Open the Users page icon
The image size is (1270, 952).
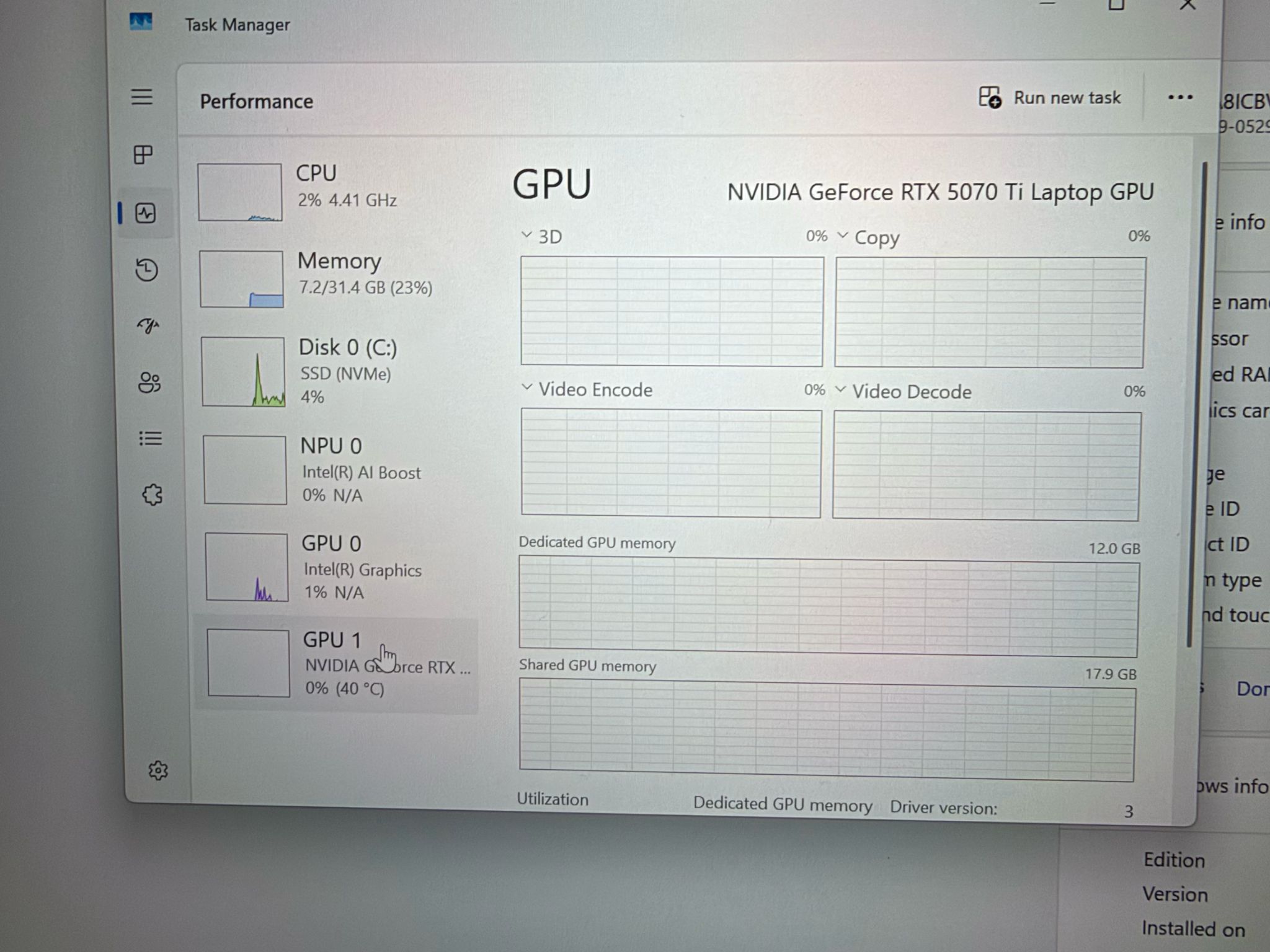pyautogui.click(x=149, y=382)
